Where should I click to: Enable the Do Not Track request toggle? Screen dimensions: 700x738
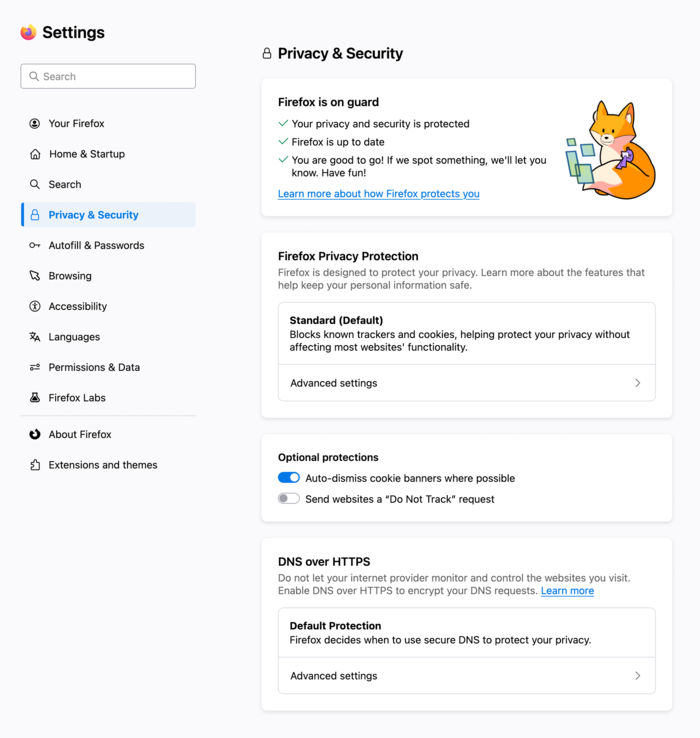[289, 499]
